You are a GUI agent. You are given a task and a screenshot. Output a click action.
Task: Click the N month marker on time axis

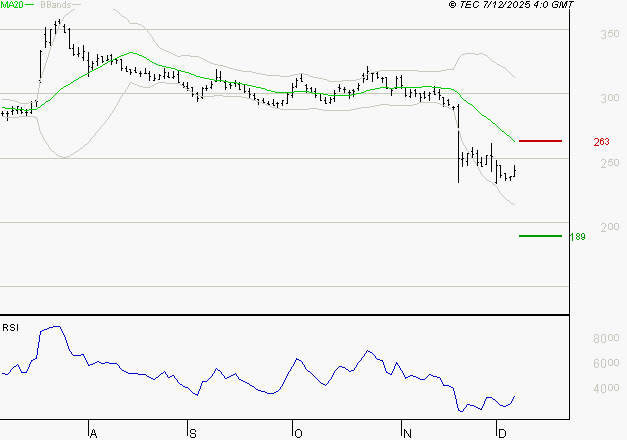tap(407, 433)
